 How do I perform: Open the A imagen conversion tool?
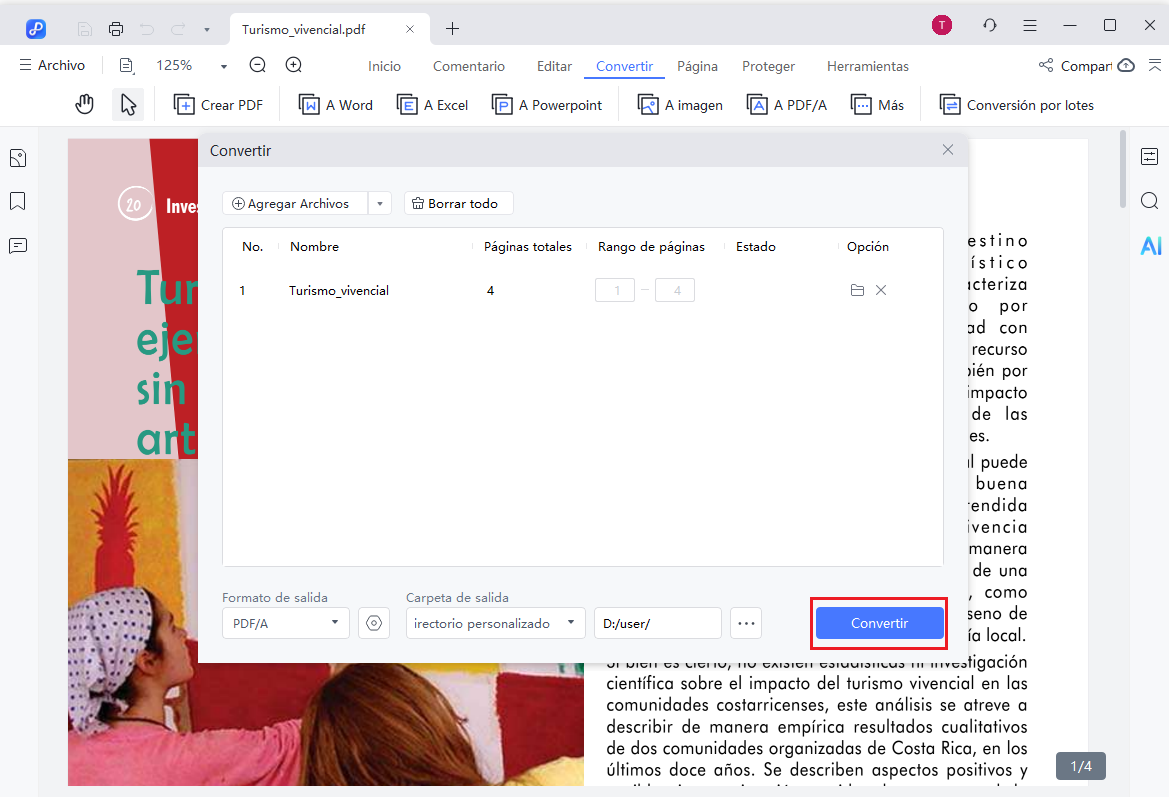680,104
